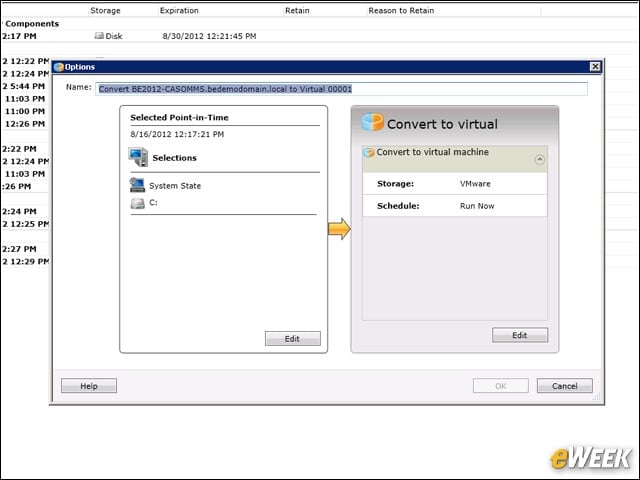Click the 8/16/2012 12:17:21 PM point-in-time text

click(177, 134)
